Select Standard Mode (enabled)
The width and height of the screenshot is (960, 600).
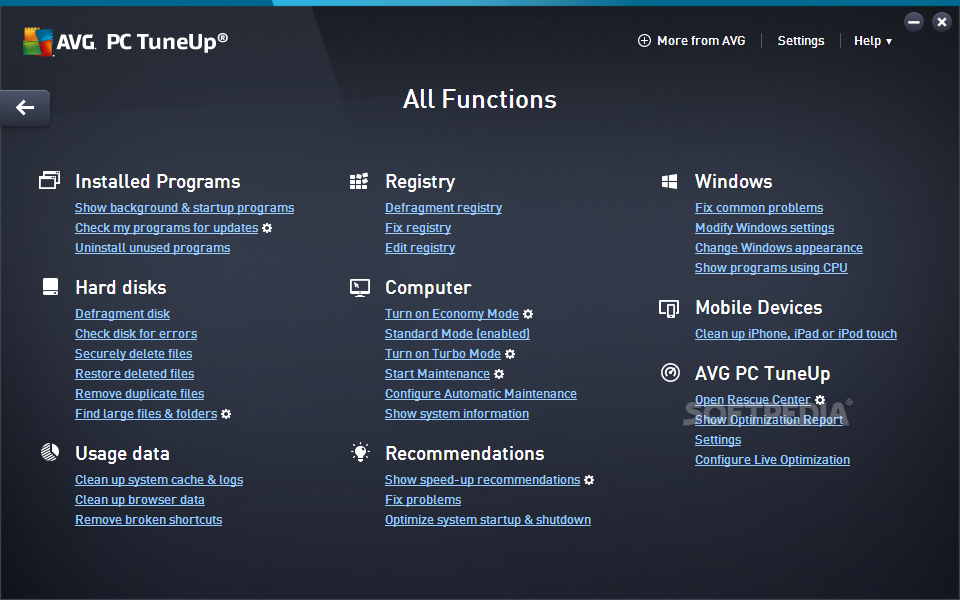(x=457, y=334)
